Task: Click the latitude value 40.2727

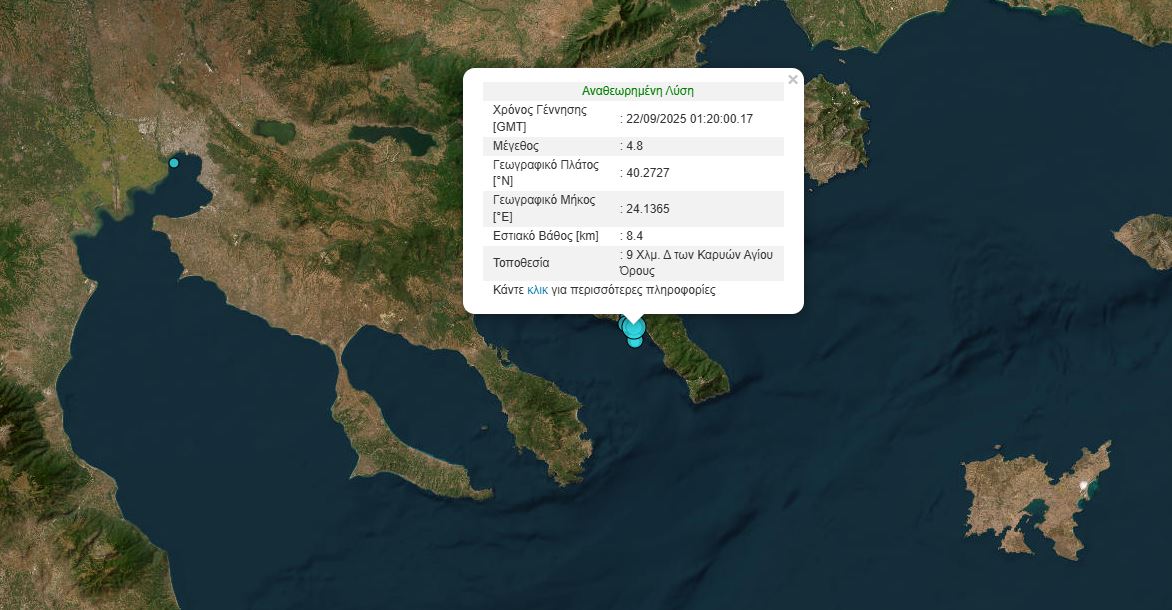Action: click(647, 172)
